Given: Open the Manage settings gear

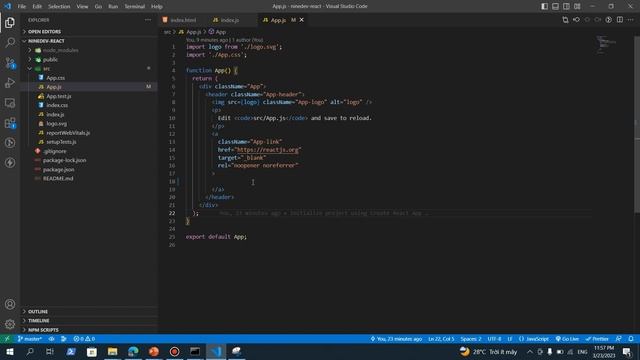Looking at the screenshot, I should point(10,324).
